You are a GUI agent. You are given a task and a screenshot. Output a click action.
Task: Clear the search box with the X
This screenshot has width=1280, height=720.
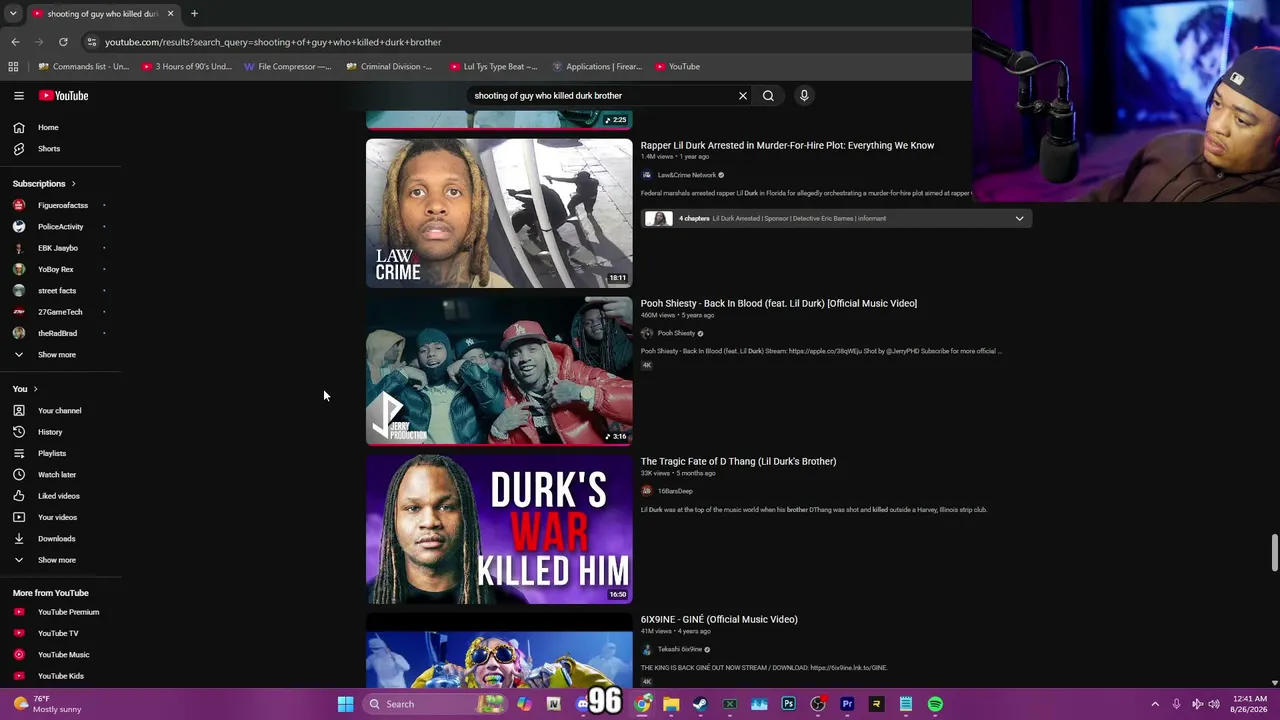743,96
